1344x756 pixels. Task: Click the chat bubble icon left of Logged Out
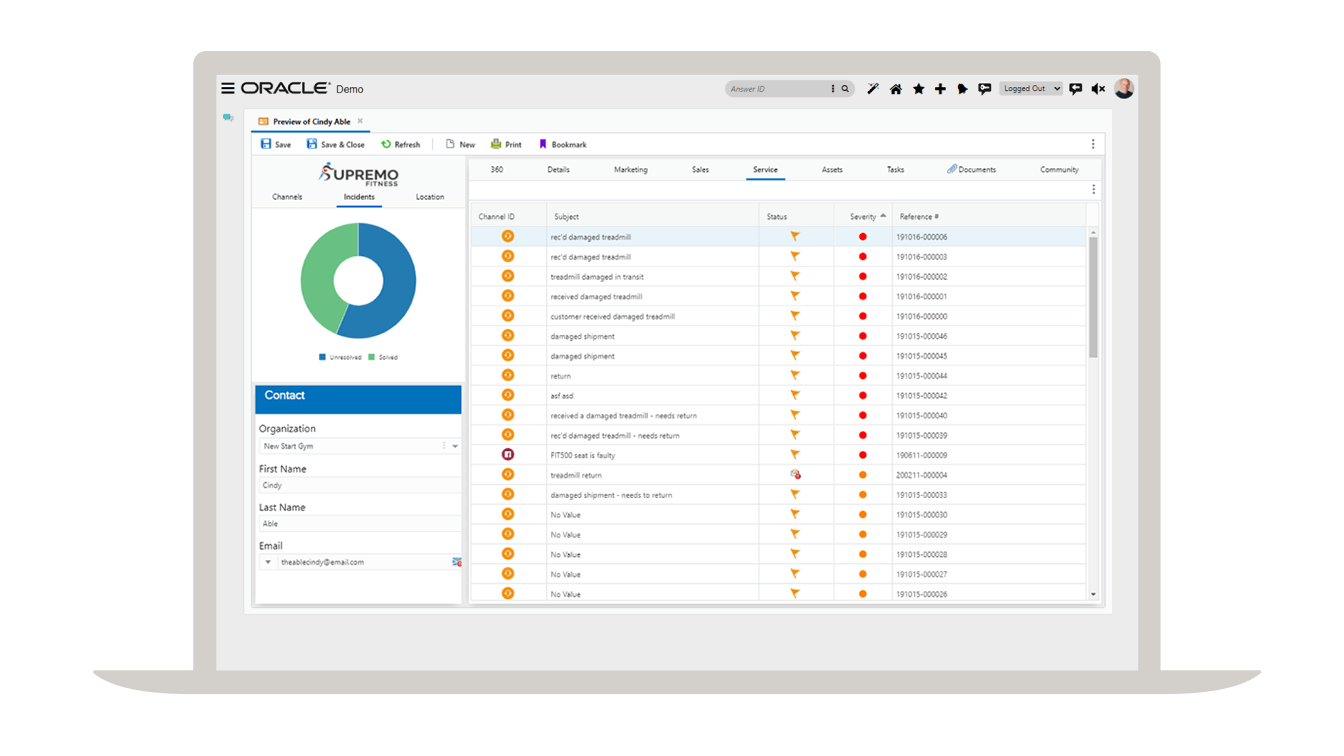click(x=985, y=89)
